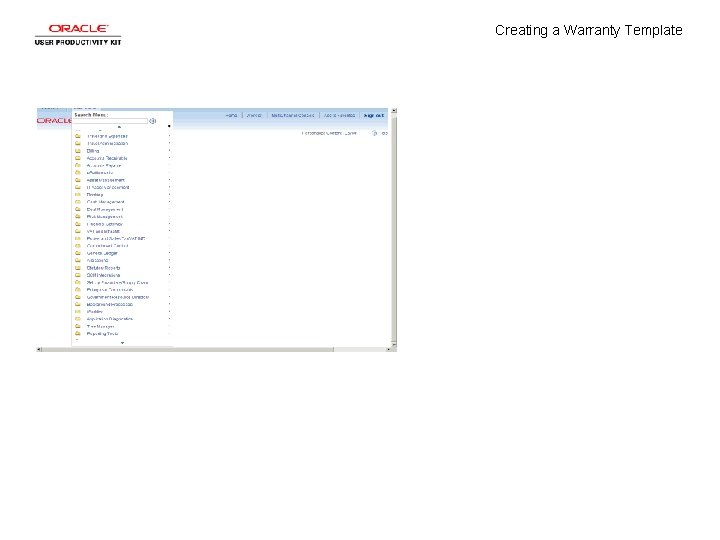Click the menu scroll-down arrow below Reporting Tools
This screenshot has height=540, width=720.
(122, 343)
